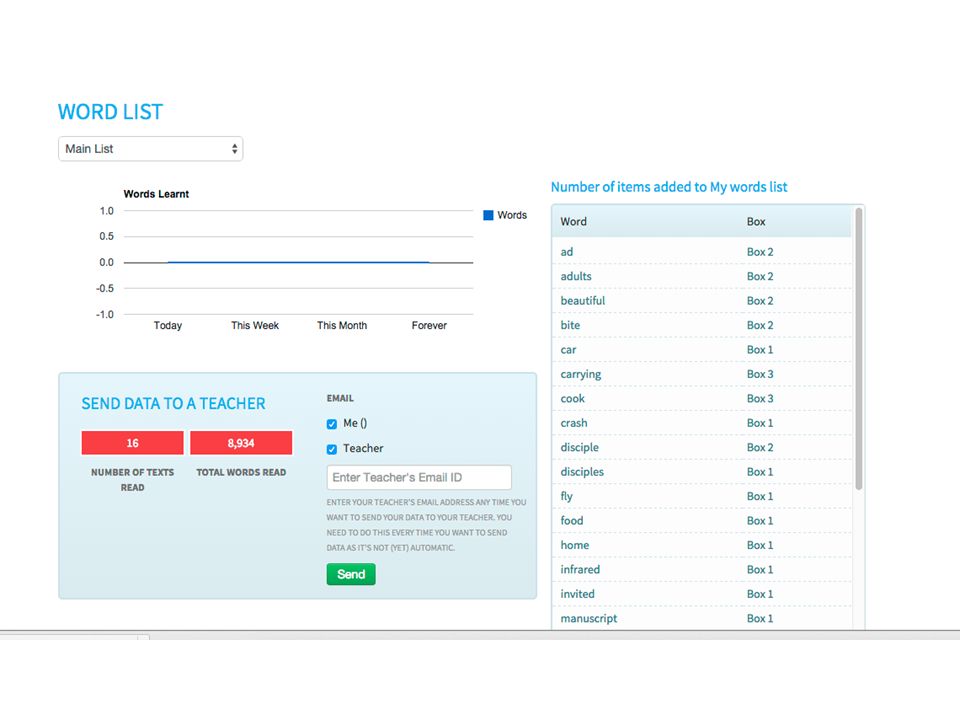Image resolution: width=960 pixels, height=720 pixels.
Task: Click the SEND DATA TO A TEACHER heading
Action: tap(173, 403)
